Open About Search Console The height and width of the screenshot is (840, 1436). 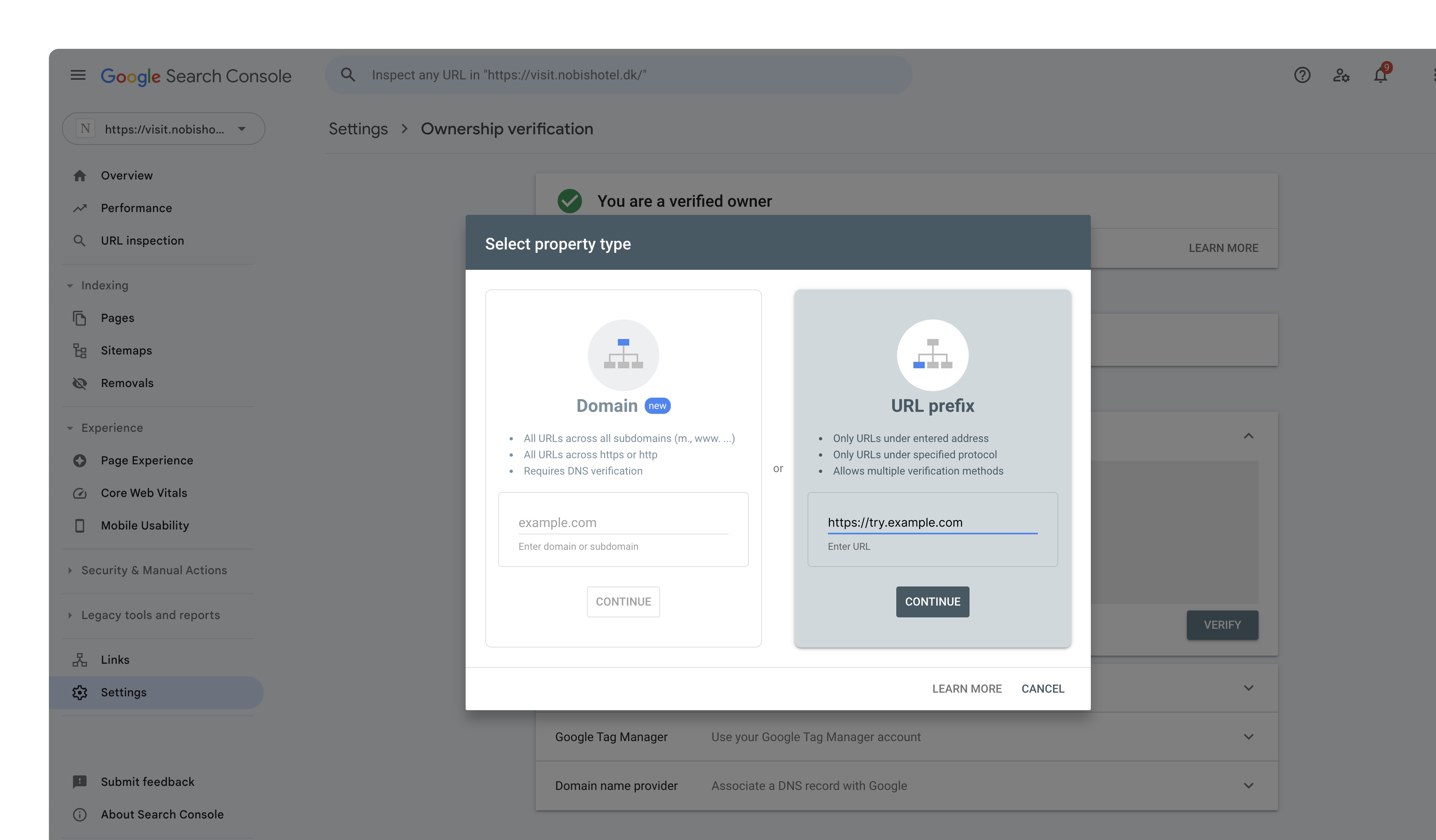pyautogui.click(x=162, y=814)
